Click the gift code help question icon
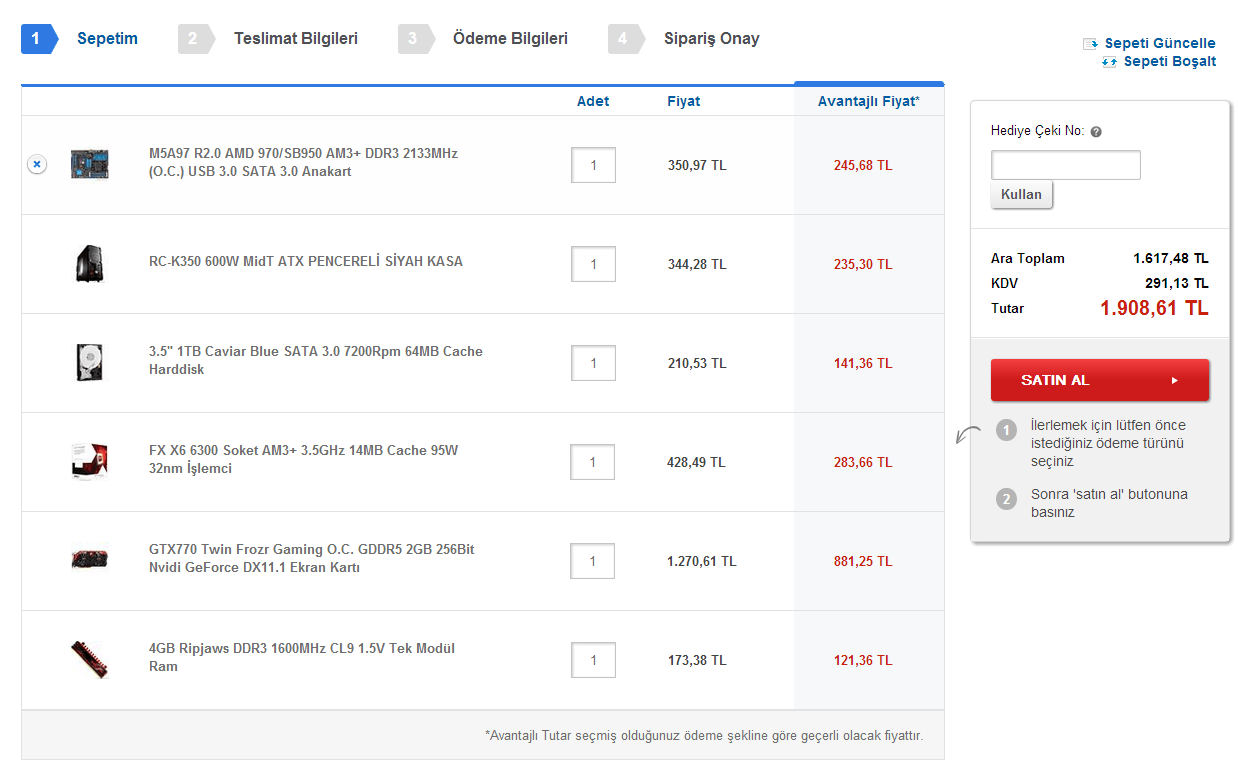 [1096, 132]
